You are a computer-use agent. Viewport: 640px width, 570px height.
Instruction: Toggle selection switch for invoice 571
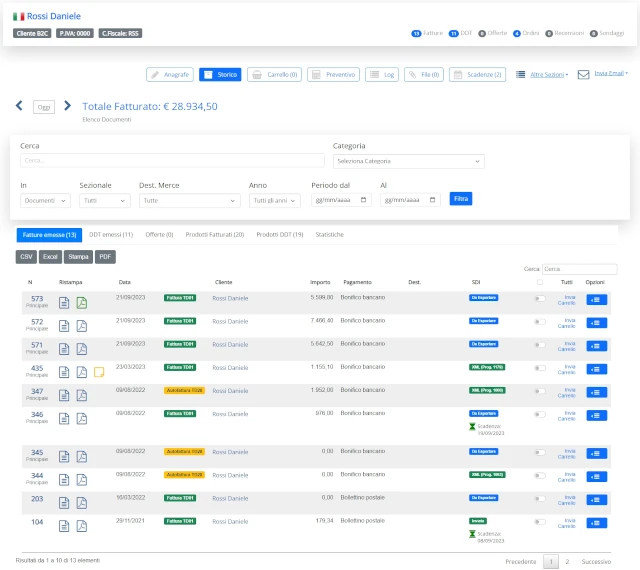pos(540,345)
